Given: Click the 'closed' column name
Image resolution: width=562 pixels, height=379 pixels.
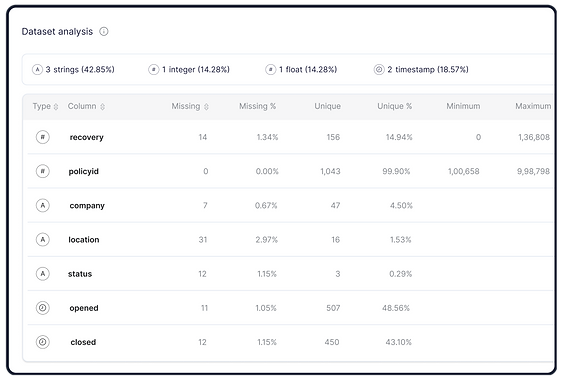Looking at the screenshot, I should point(83,342).
